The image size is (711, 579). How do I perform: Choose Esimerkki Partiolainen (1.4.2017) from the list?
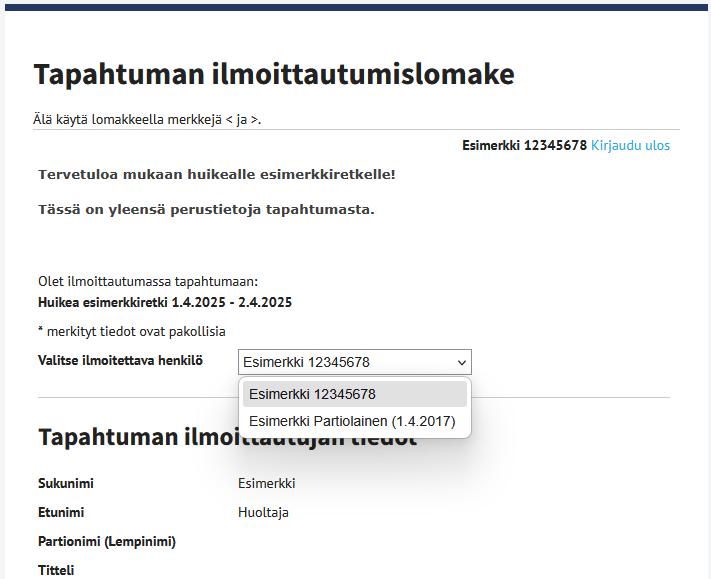pos(354,422)
